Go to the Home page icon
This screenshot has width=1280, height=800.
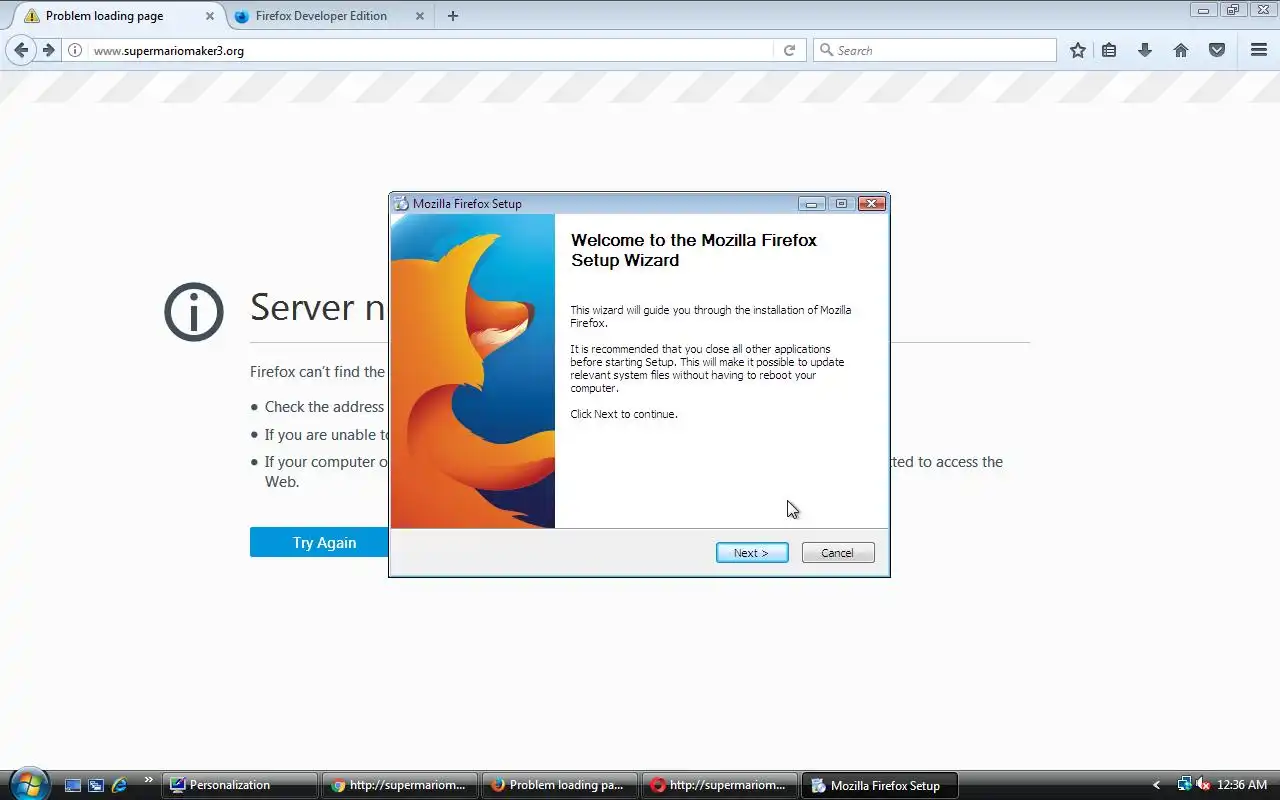click(1181, 50)
